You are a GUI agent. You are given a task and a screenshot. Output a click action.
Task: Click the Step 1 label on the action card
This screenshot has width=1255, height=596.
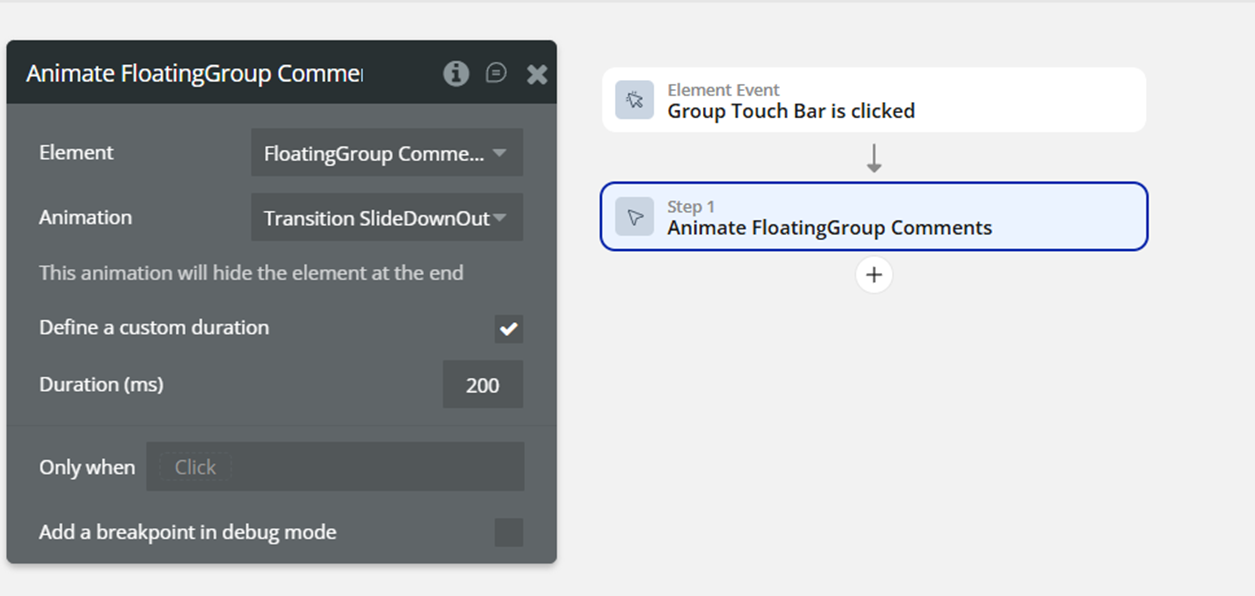click(x=691, y=207)
